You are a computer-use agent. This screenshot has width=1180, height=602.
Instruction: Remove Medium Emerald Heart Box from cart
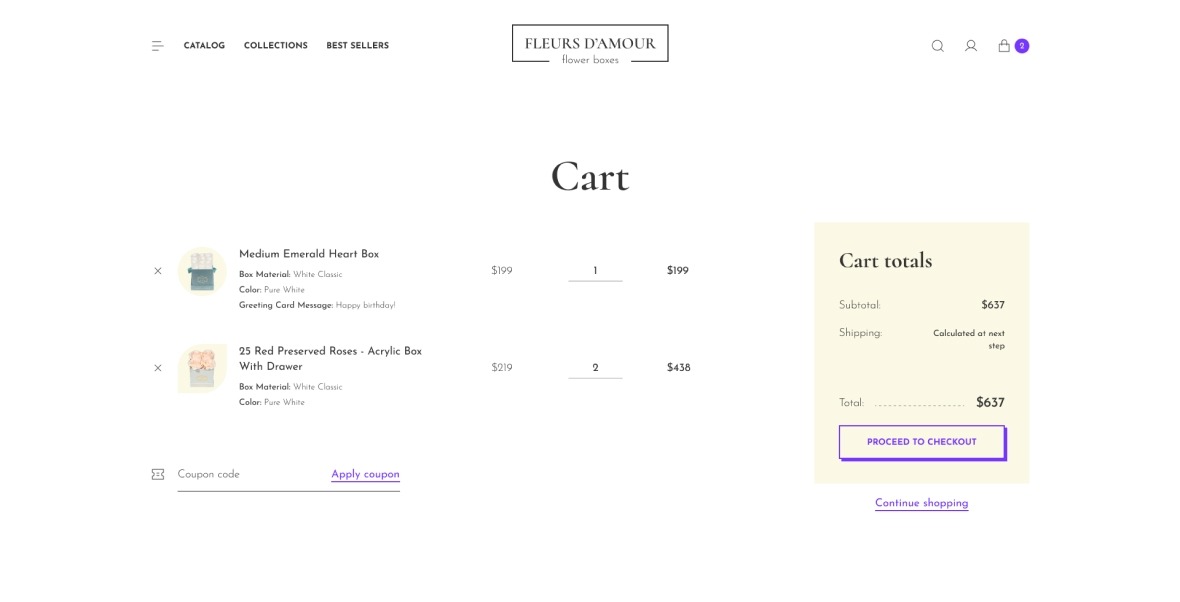point(158,271)
